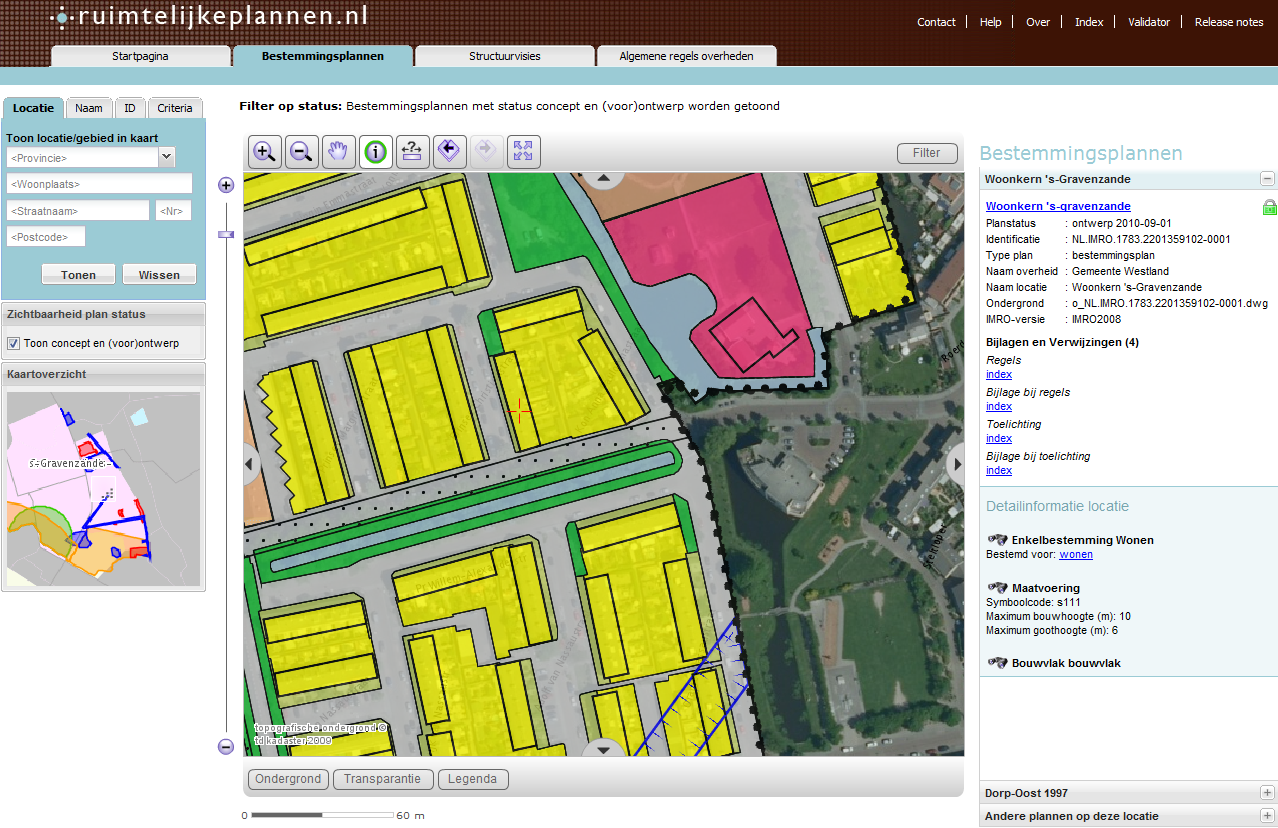Open 'Algemene regels overheden' tab
The width and height of the screenshot is (1278, 828).
pyautogui.click(x=686, y=56)
